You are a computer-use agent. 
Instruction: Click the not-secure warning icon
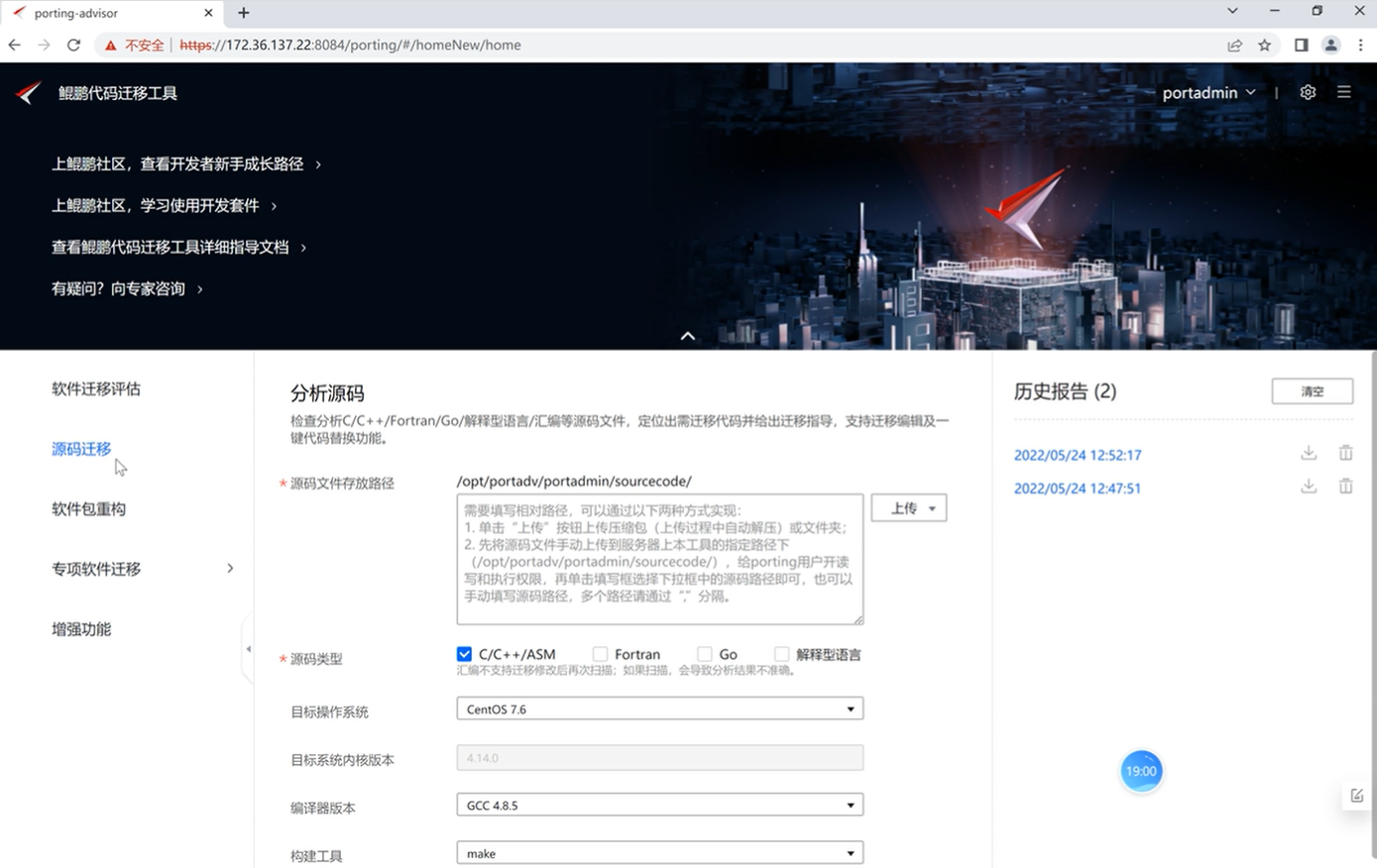(x=111, y=45)
